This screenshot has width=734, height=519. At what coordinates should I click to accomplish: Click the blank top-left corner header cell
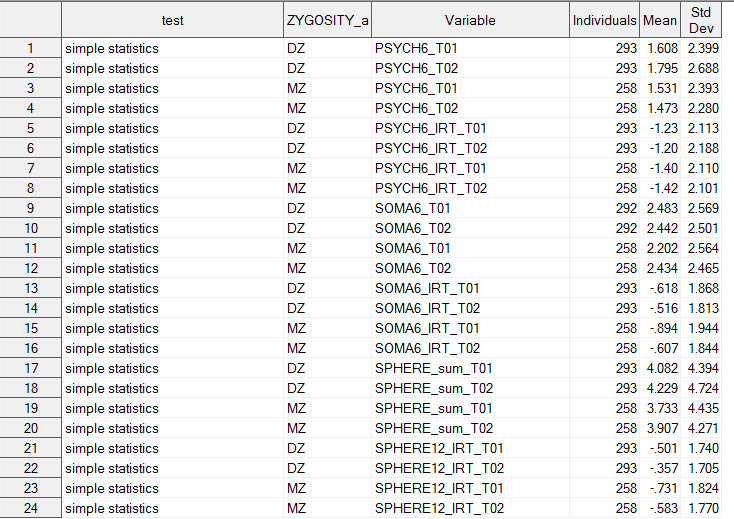30,20
